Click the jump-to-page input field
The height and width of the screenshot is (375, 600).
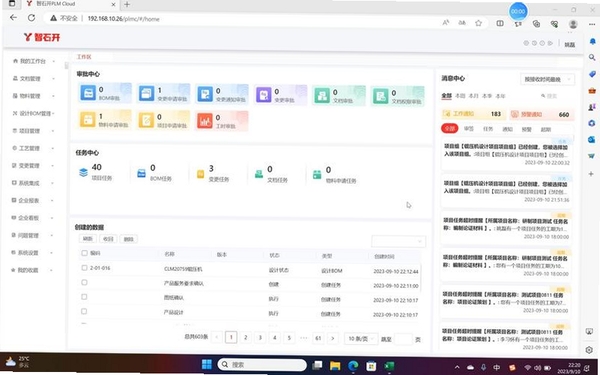pos(403,339)
